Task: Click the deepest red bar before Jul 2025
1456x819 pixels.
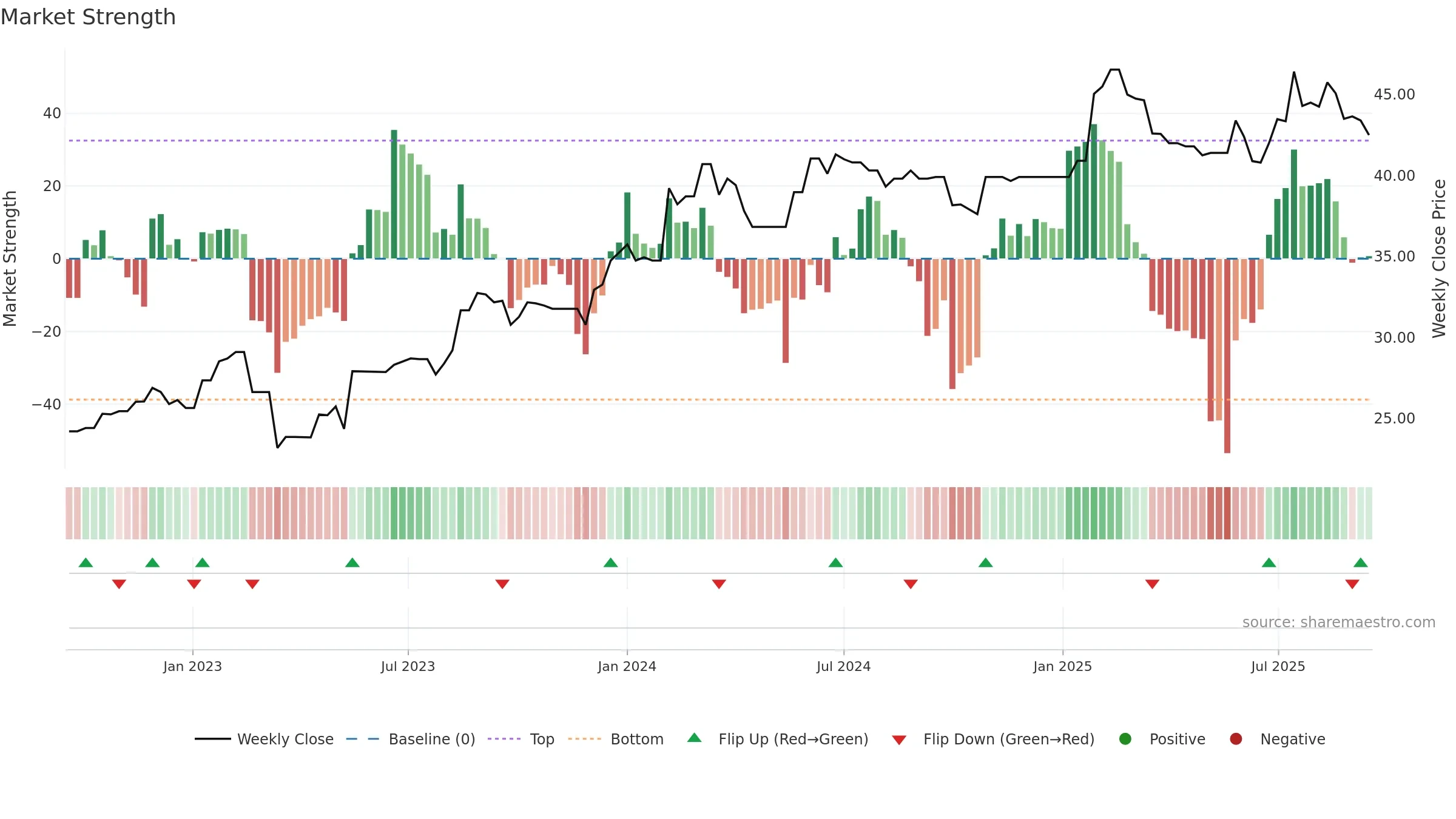Action: coord(1227,356)
